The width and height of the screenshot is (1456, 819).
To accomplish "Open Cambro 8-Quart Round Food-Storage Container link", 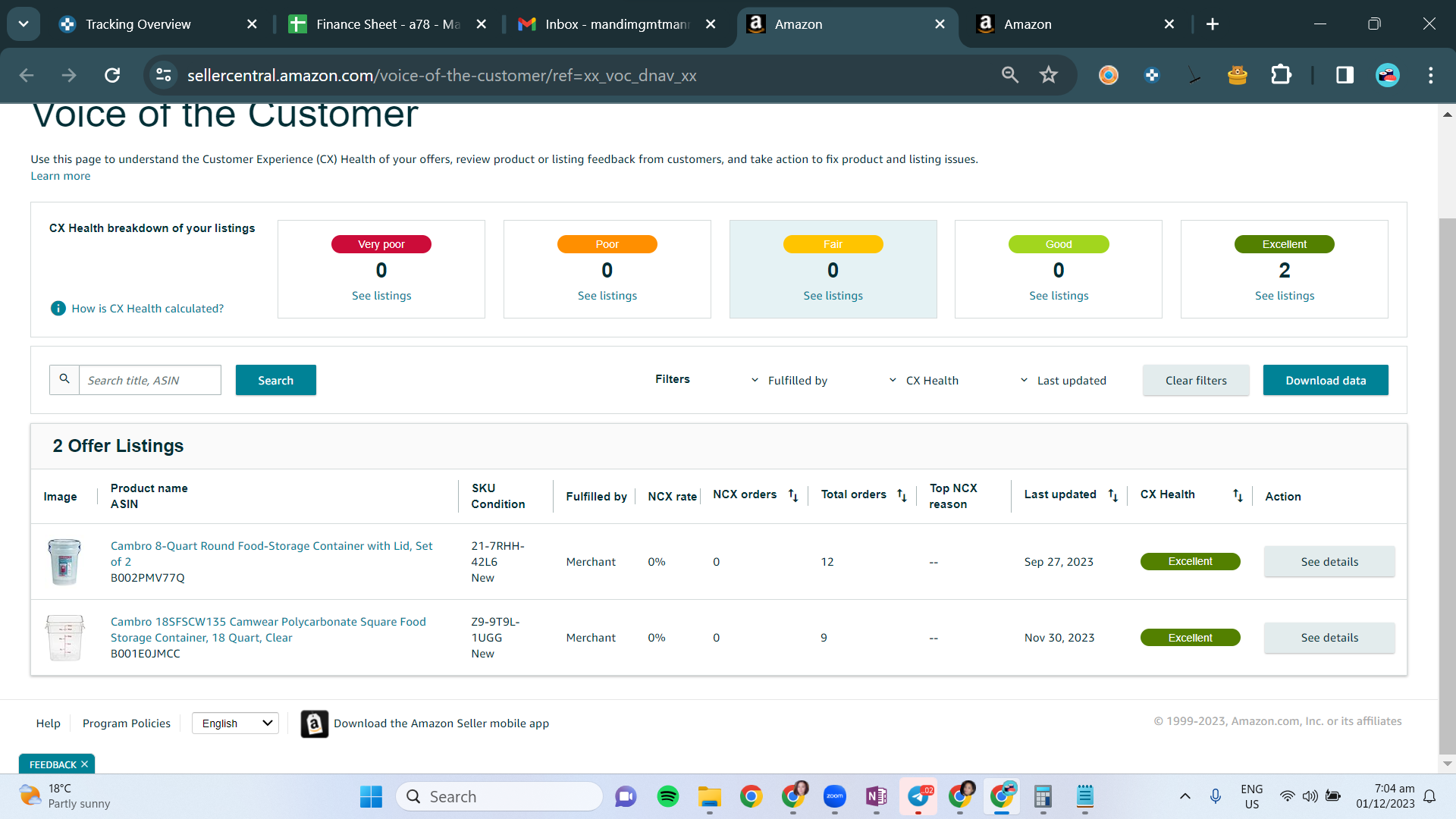I will coord(271,554).
